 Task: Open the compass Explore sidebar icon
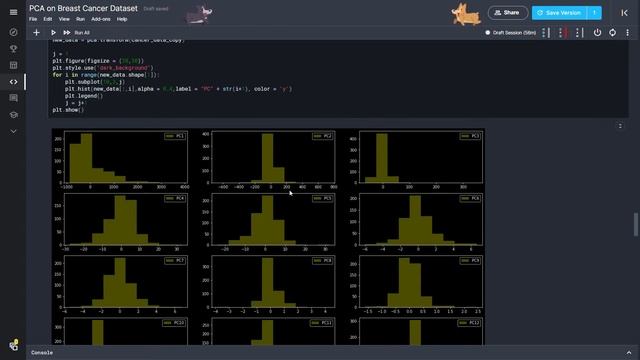tap(13, 32)
